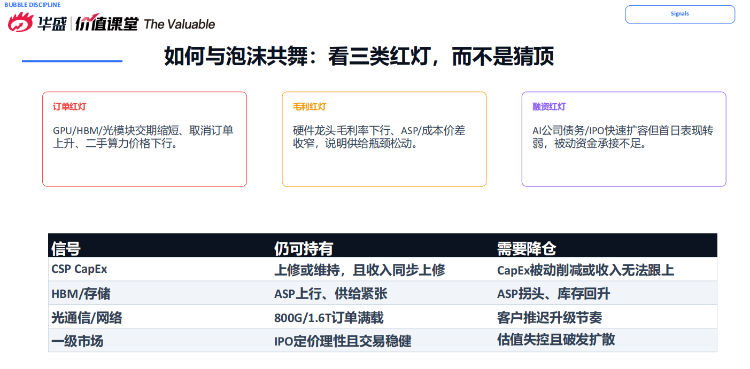
Task: Click the hardware gross margin description text
Action: coord(379,137)
